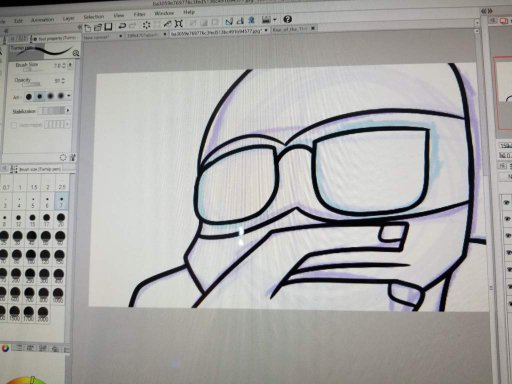Click the Scale/Rotate transform icon
The height and width of the screenshot is (384, 512).
pyautogui.click(x=179, y=24)
